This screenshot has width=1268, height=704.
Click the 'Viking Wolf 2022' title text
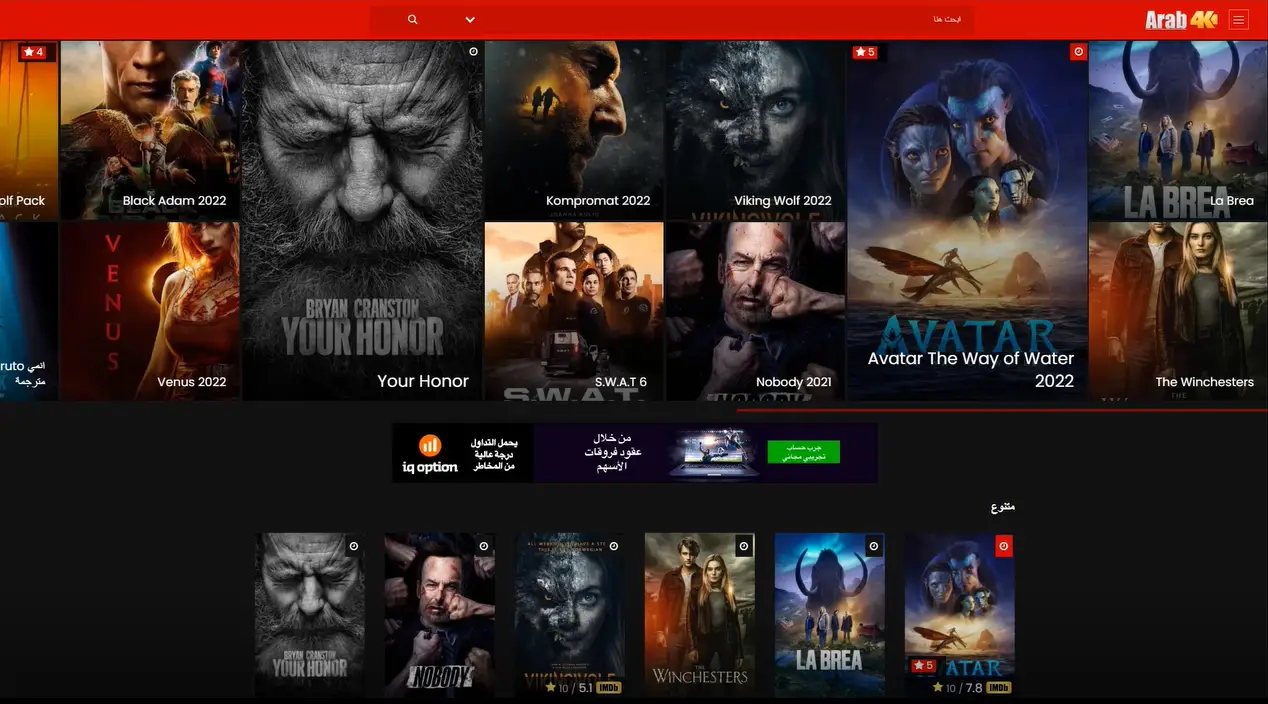coord(783,201)
